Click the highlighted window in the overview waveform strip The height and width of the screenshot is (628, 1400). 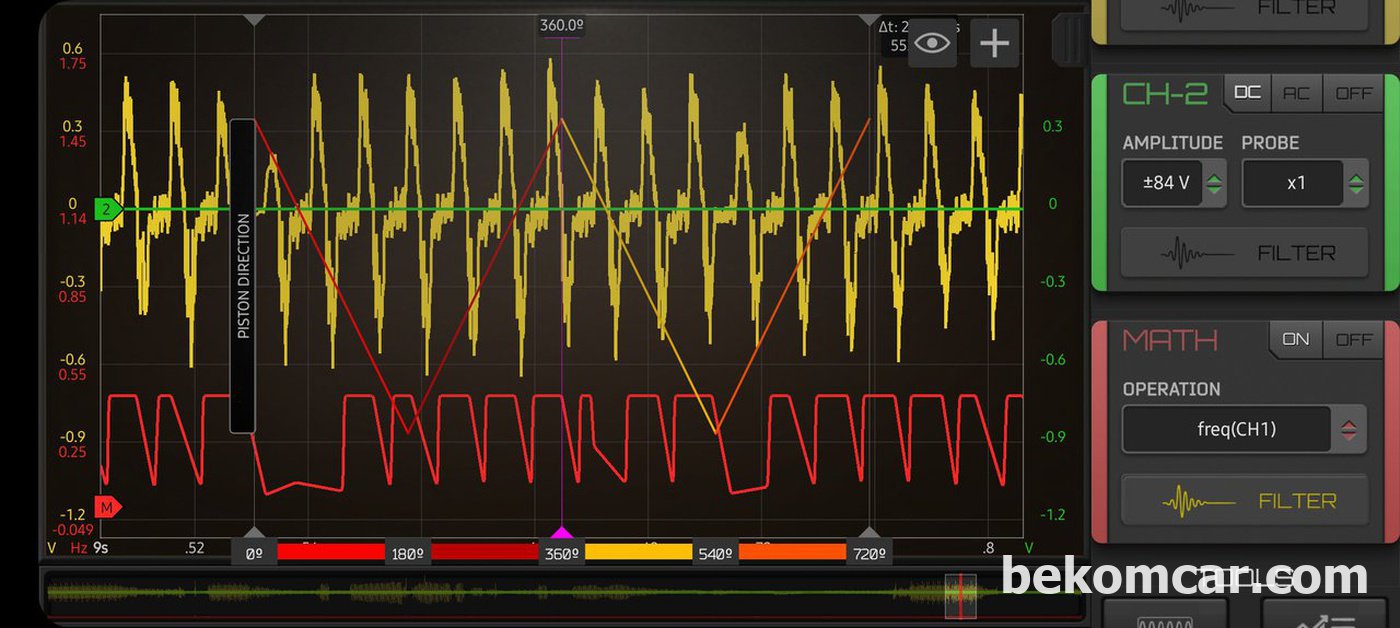click(x=961, y=595)
